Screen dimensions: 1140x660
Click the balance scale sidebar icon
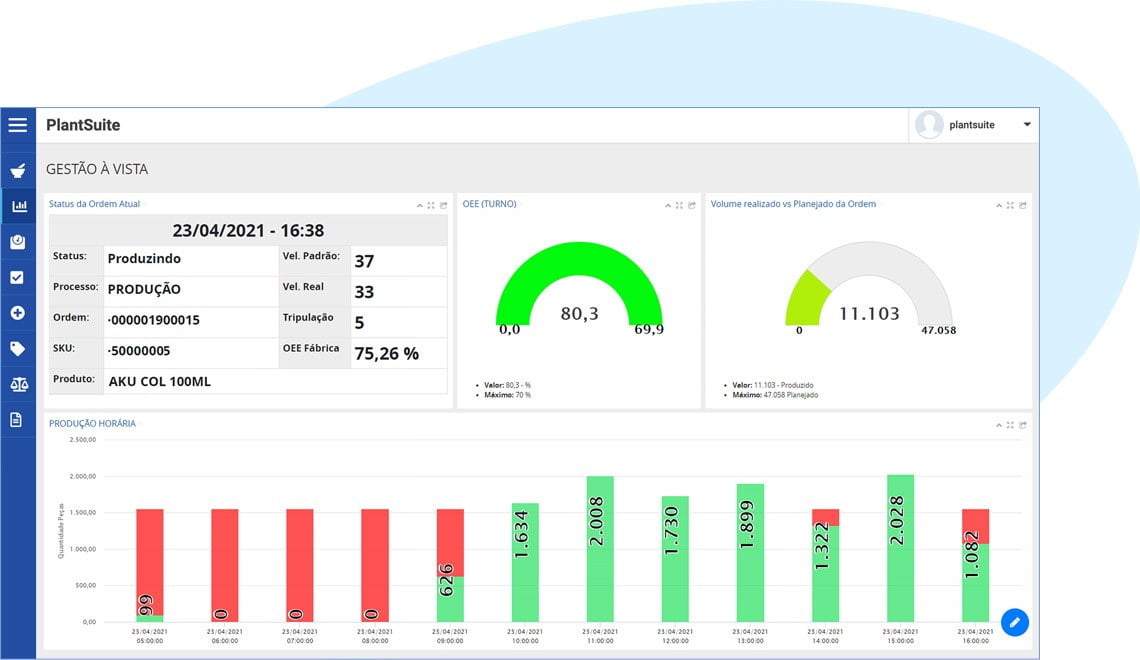coord(19,385)
